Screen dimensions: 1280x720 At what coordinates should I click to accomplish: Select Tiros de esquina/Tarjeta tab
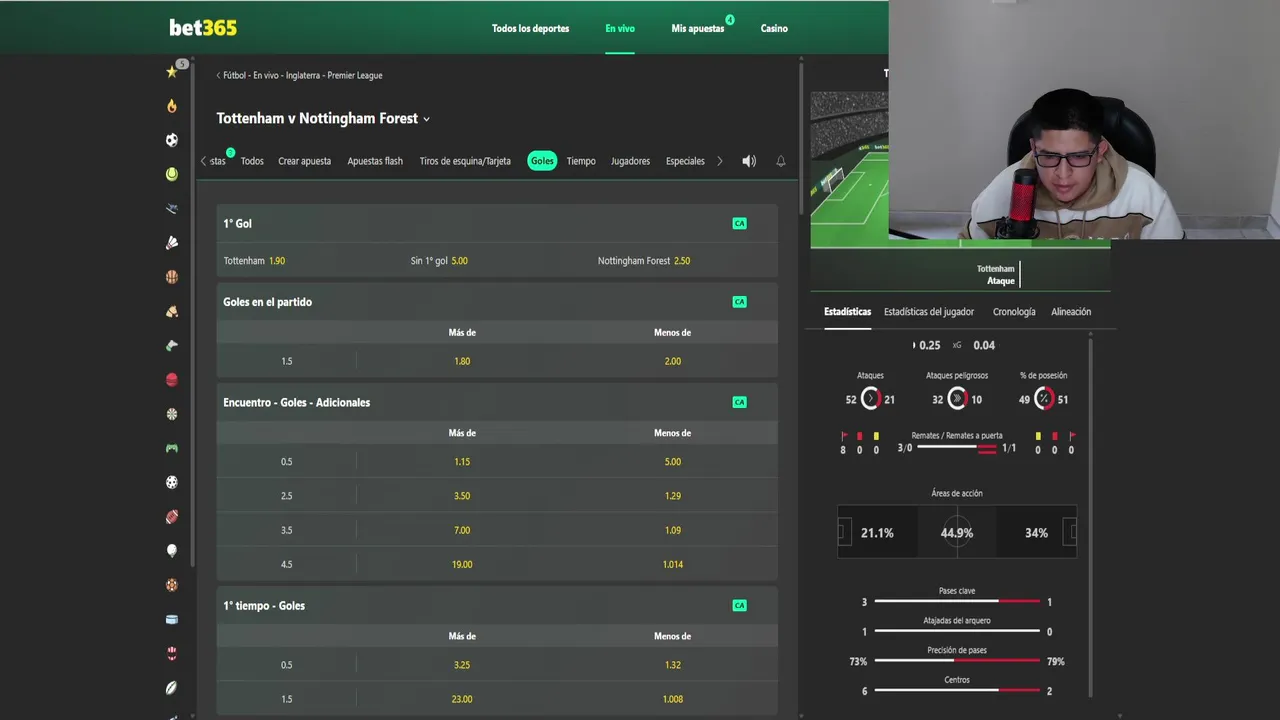[x=465, y=161]
